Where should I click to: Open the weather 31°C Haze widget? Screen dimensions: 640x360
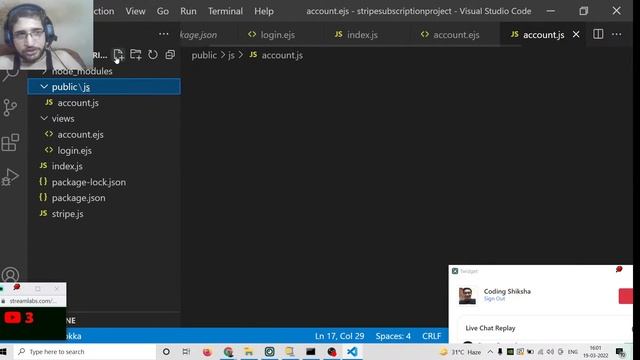(460, 352)
